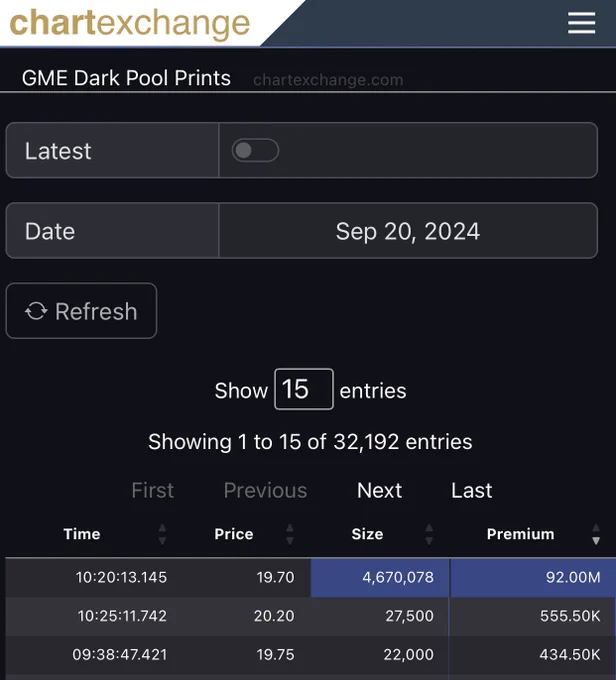
Task: Click the Refresh button
Action: click(81, 311)
